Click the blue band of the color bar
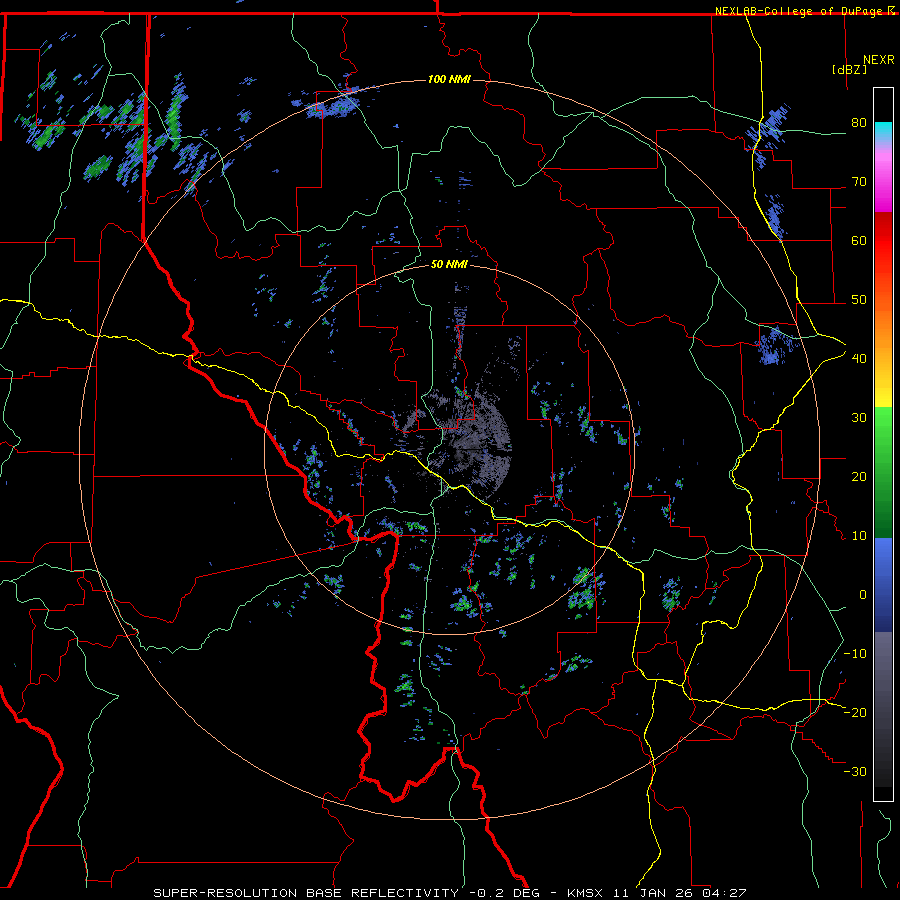900x900 pixels. (x=883, y=584)
